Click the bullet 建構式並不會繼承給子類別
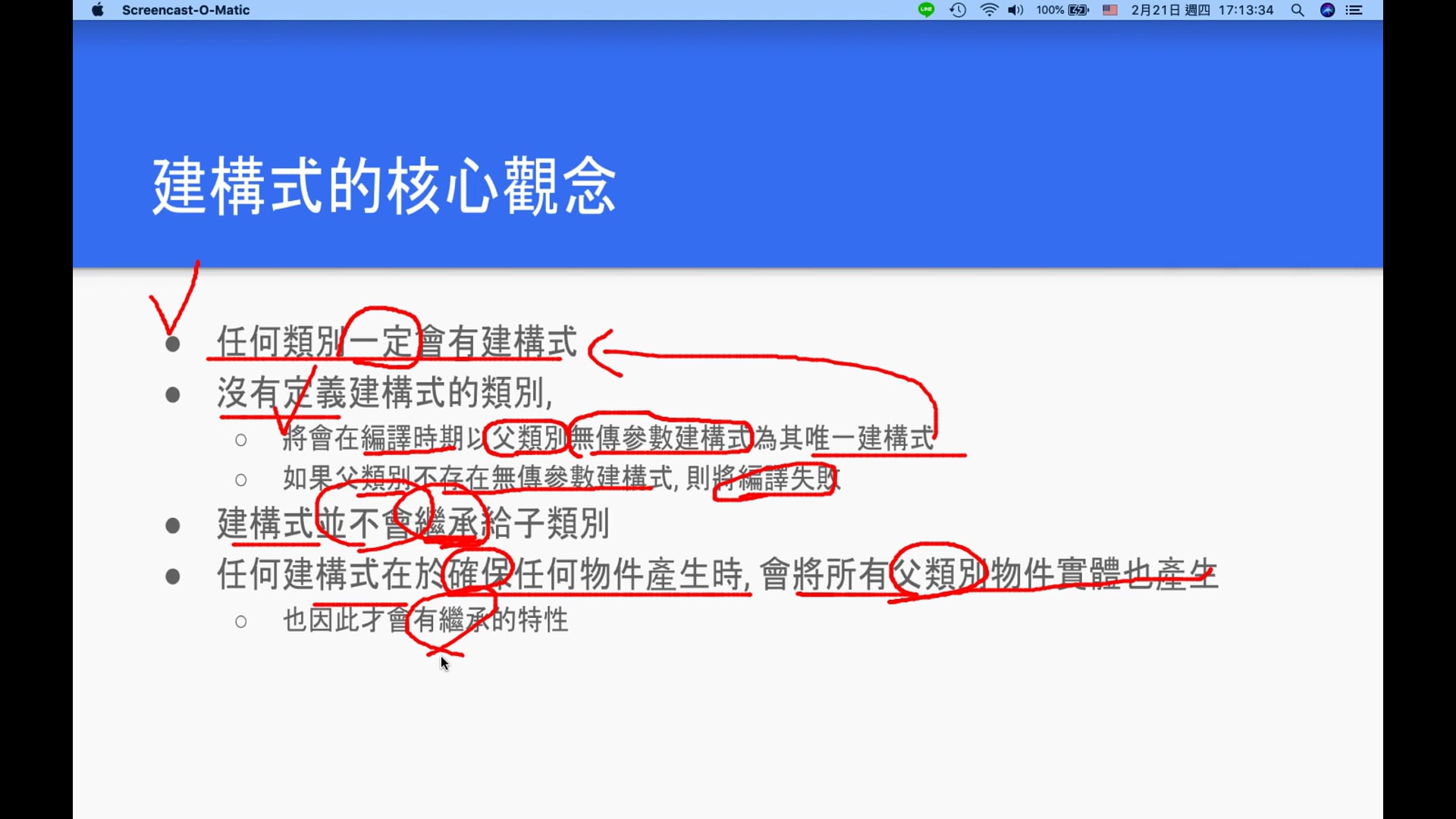The height and width of the screenshot is (819, 1456). click(413, 524)
